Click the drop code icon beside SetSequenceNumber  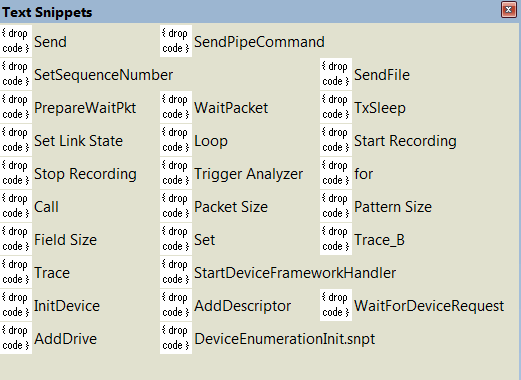click(16, 74)
